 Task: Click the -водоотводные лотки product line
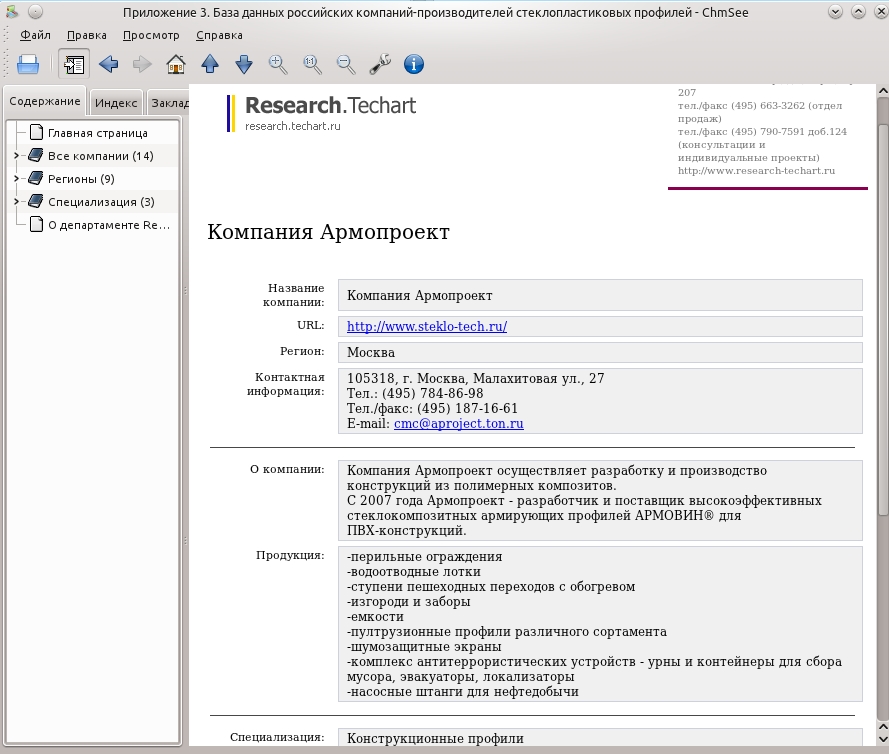414,572
